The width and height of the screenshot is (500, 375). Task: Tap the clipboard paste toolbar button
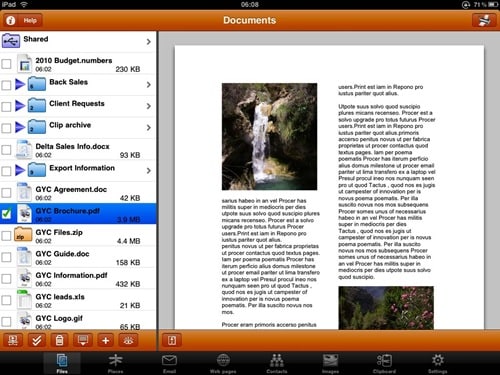[x=59, y=340]
